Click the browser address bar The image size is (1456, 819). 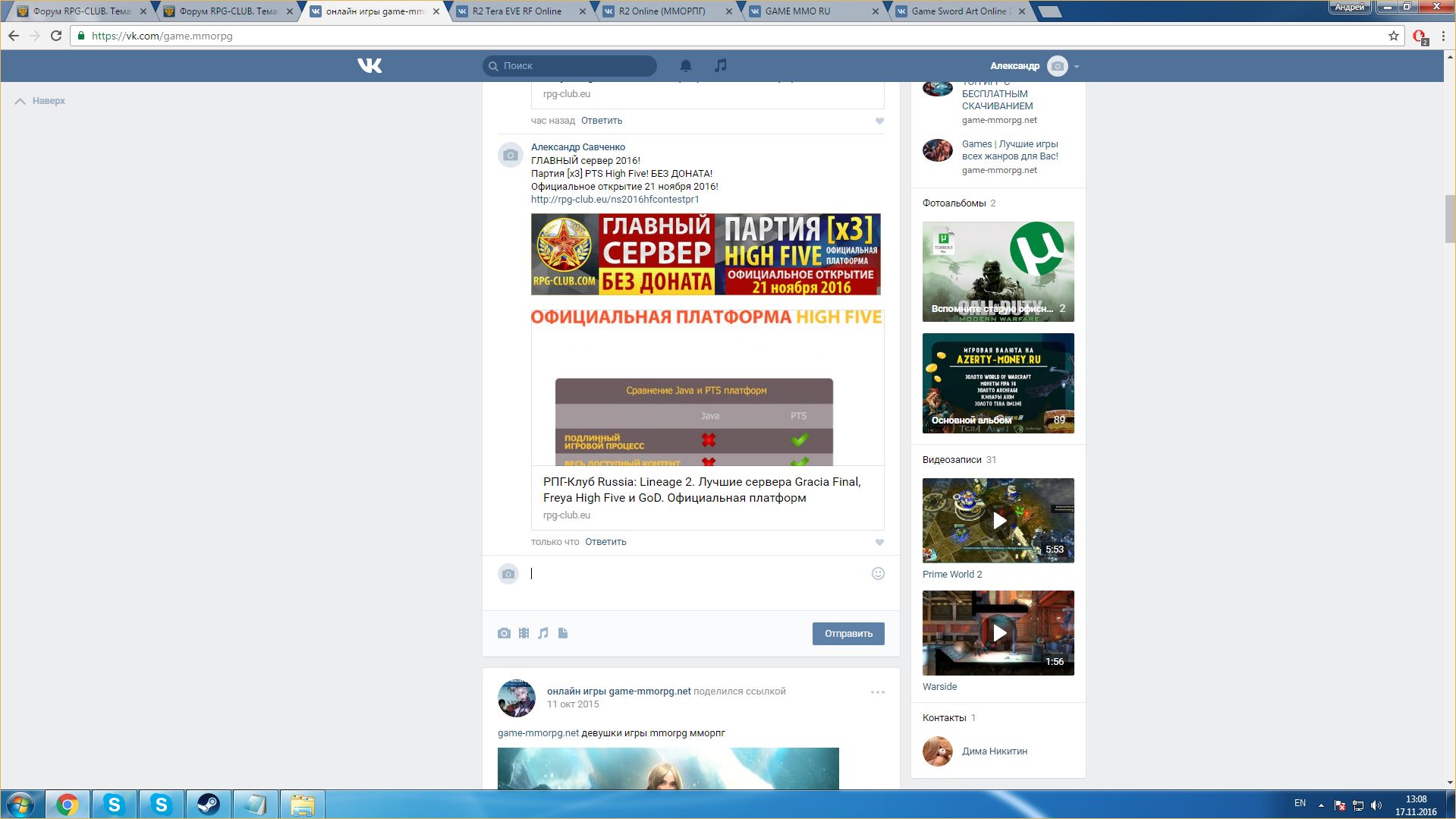(728, 36)
